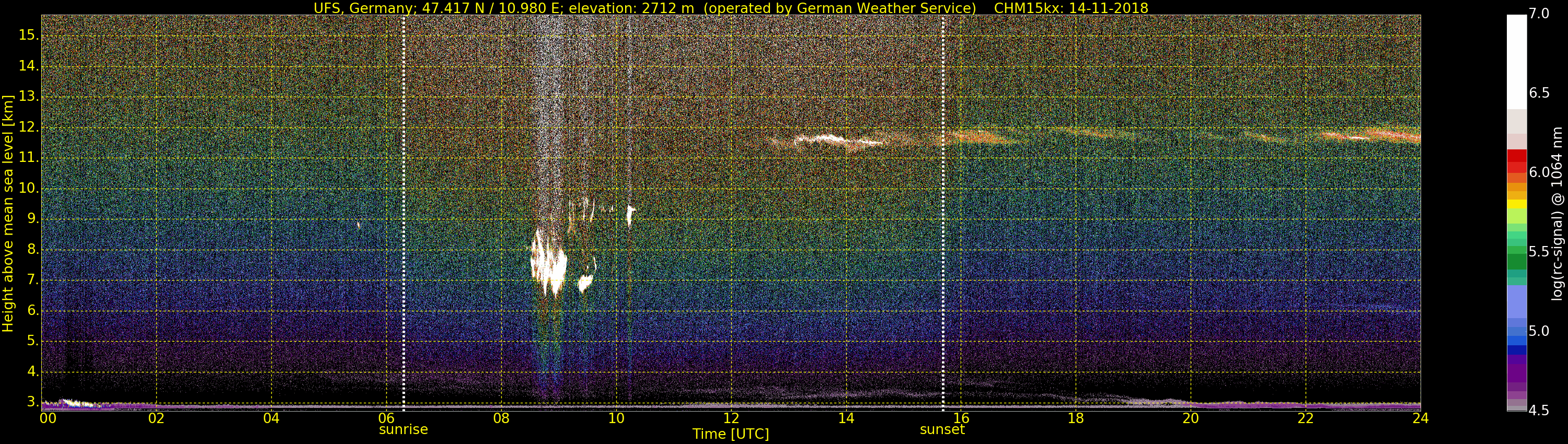Click the height-axis tick label "14."
This screenshot has width=1568, height=444.
[29, 66]
